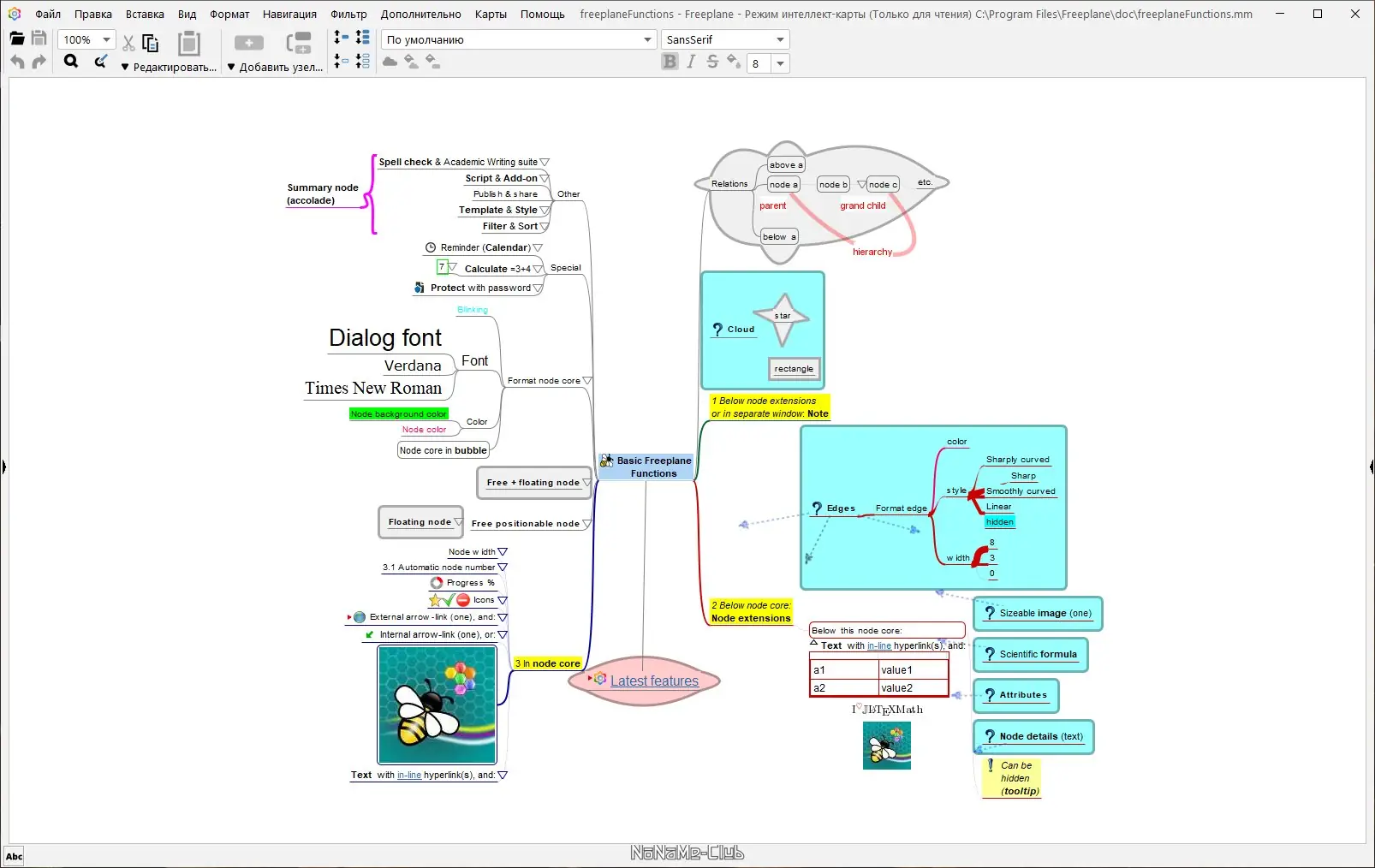This screenshot has width=1375, height=868.
Task: Toggle italic formatting button
Action: point(691,62)
